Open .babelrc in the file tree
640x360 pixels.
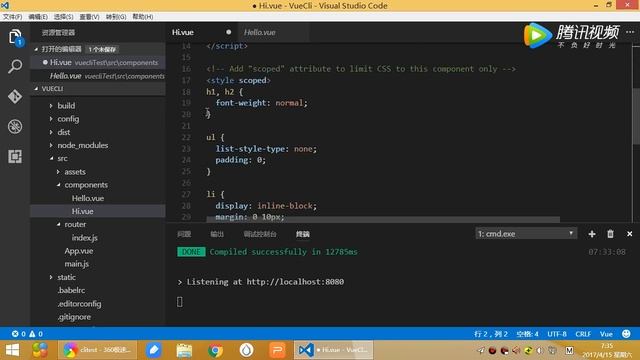[71, 290]
